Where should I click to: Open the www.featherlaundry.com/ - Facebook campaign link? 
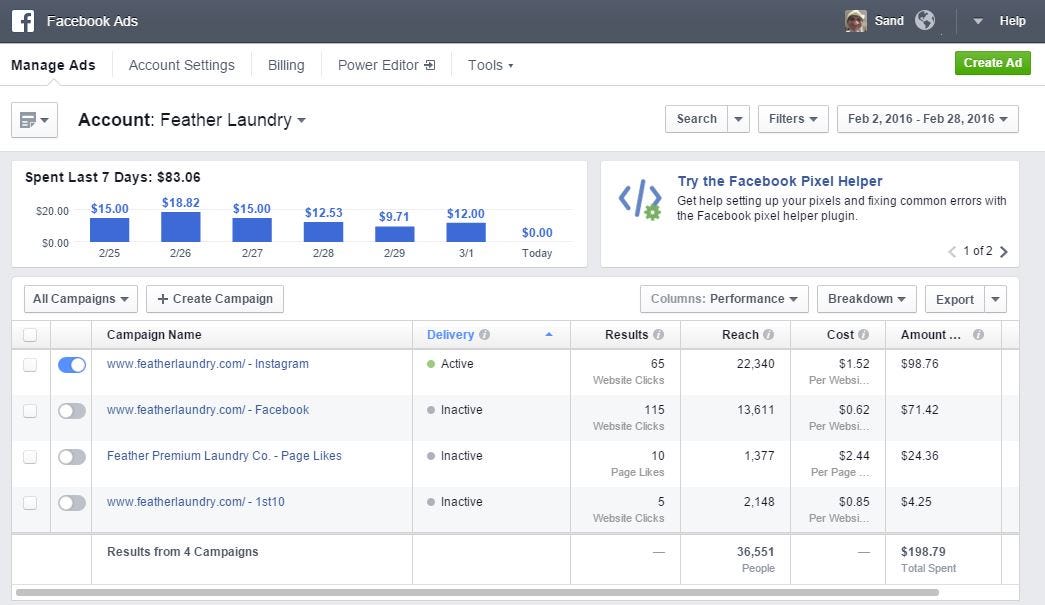(x=208, y=410)
